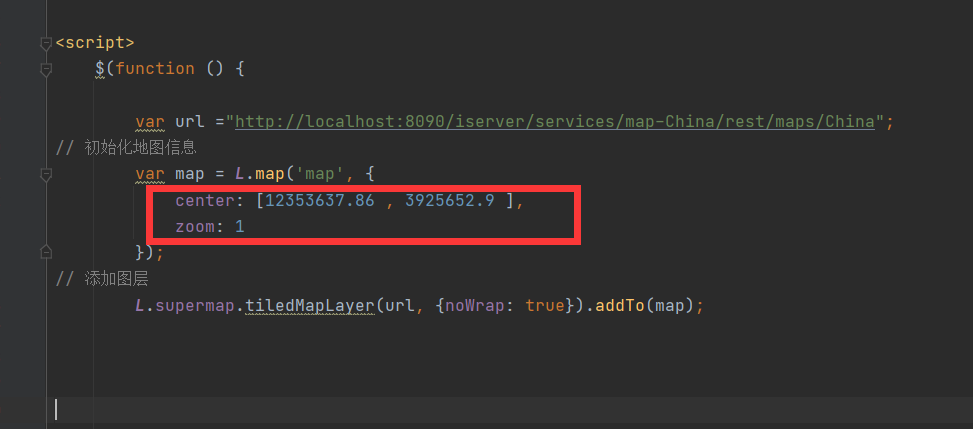The height and width of the screenshot is (429, 973).
Task: Click the comment '初始化地图信息'
Action: (x=140, y=148)
